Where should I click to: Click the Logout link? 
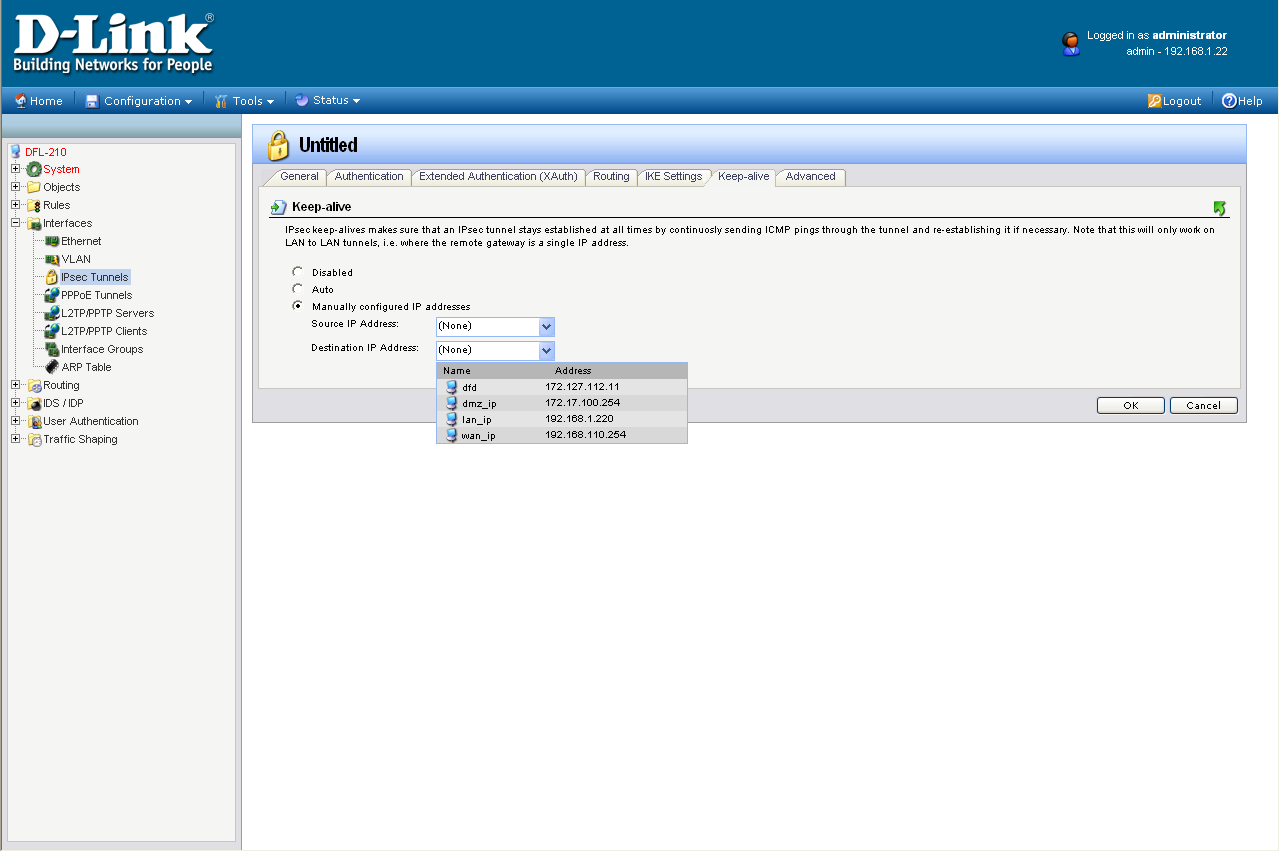coord(1174,101)
